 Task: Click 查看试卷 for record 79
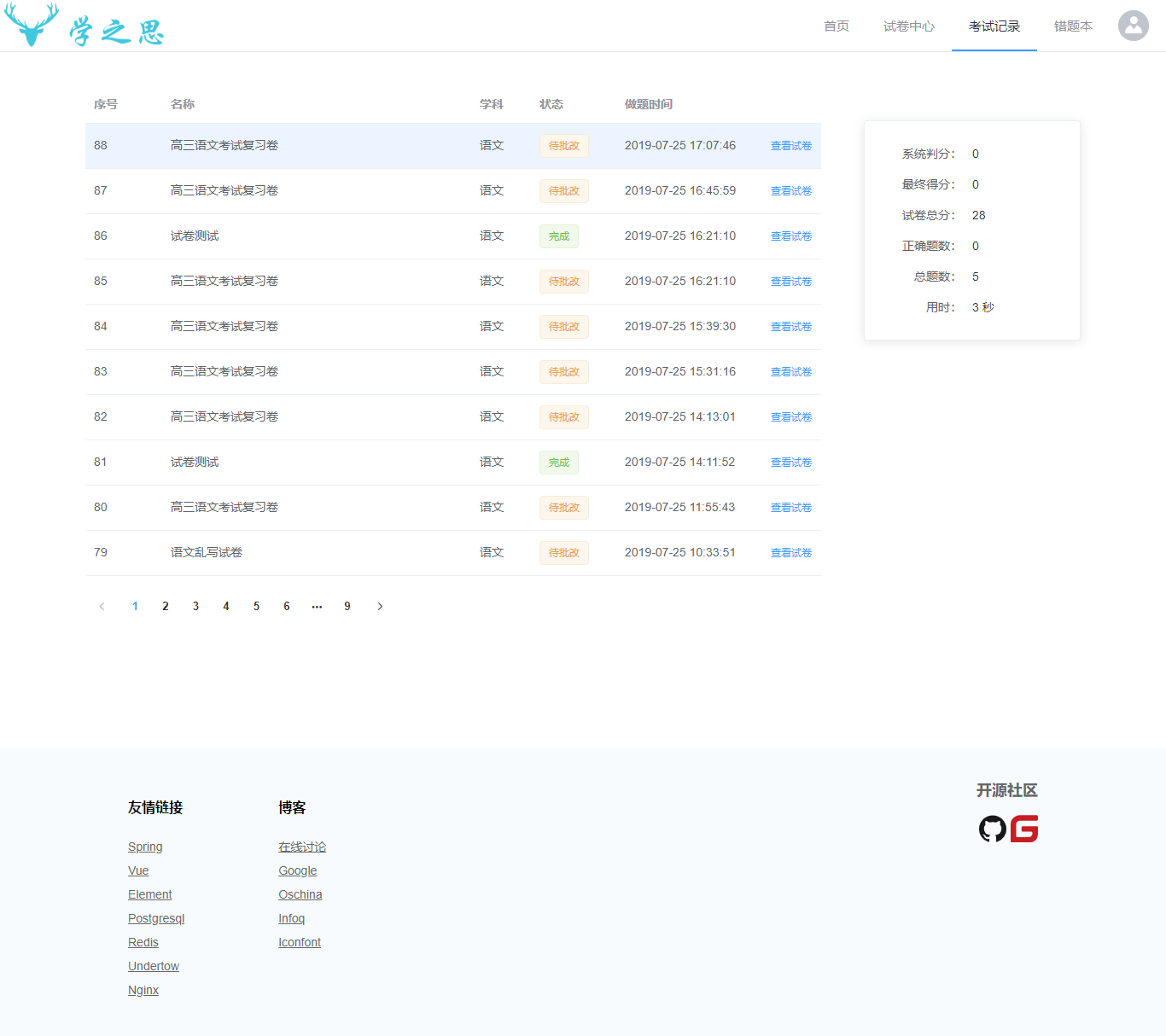coord(790,553)
